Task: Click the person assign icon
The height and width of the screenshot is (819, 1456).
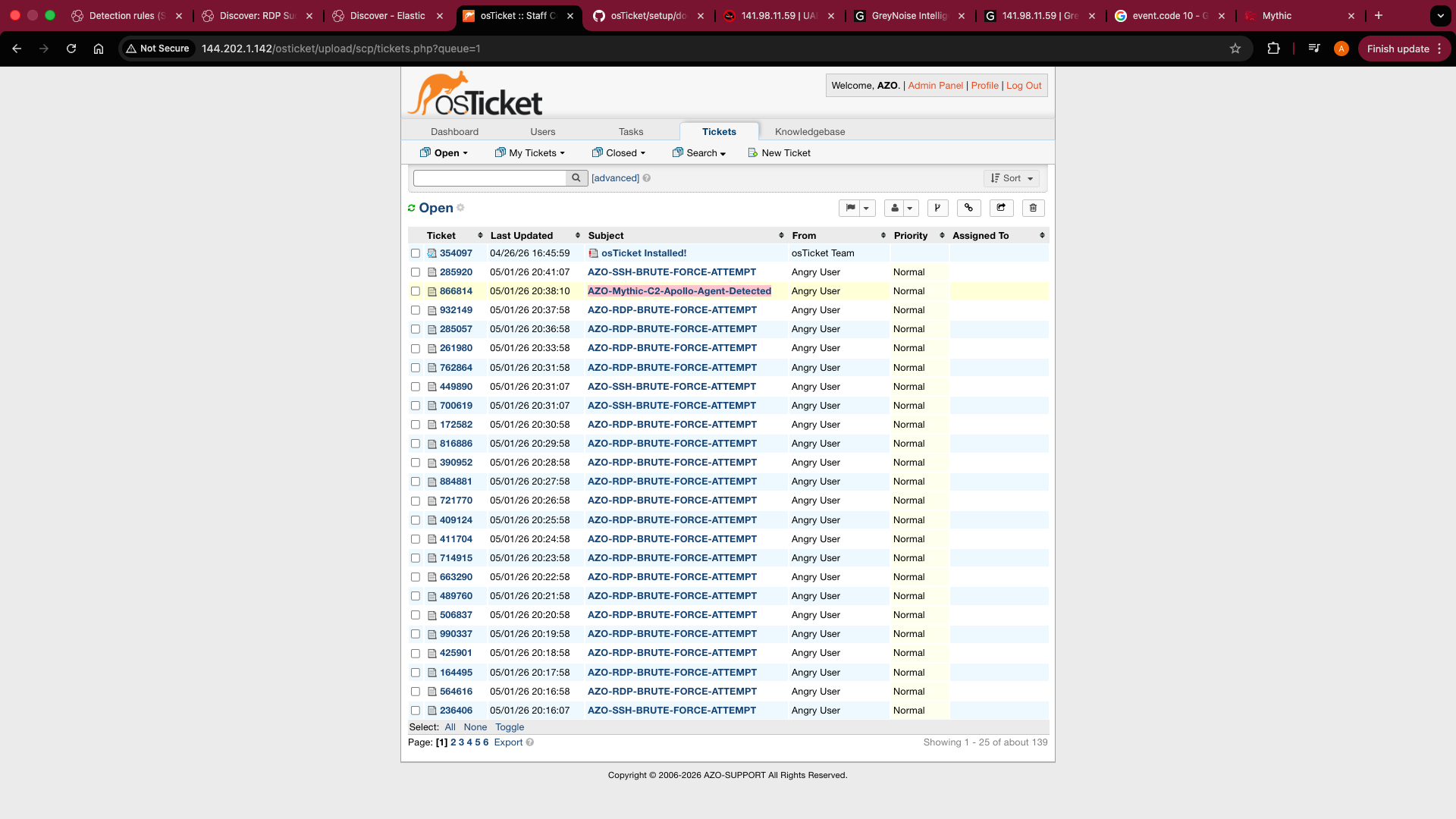Action: (895, 208)
